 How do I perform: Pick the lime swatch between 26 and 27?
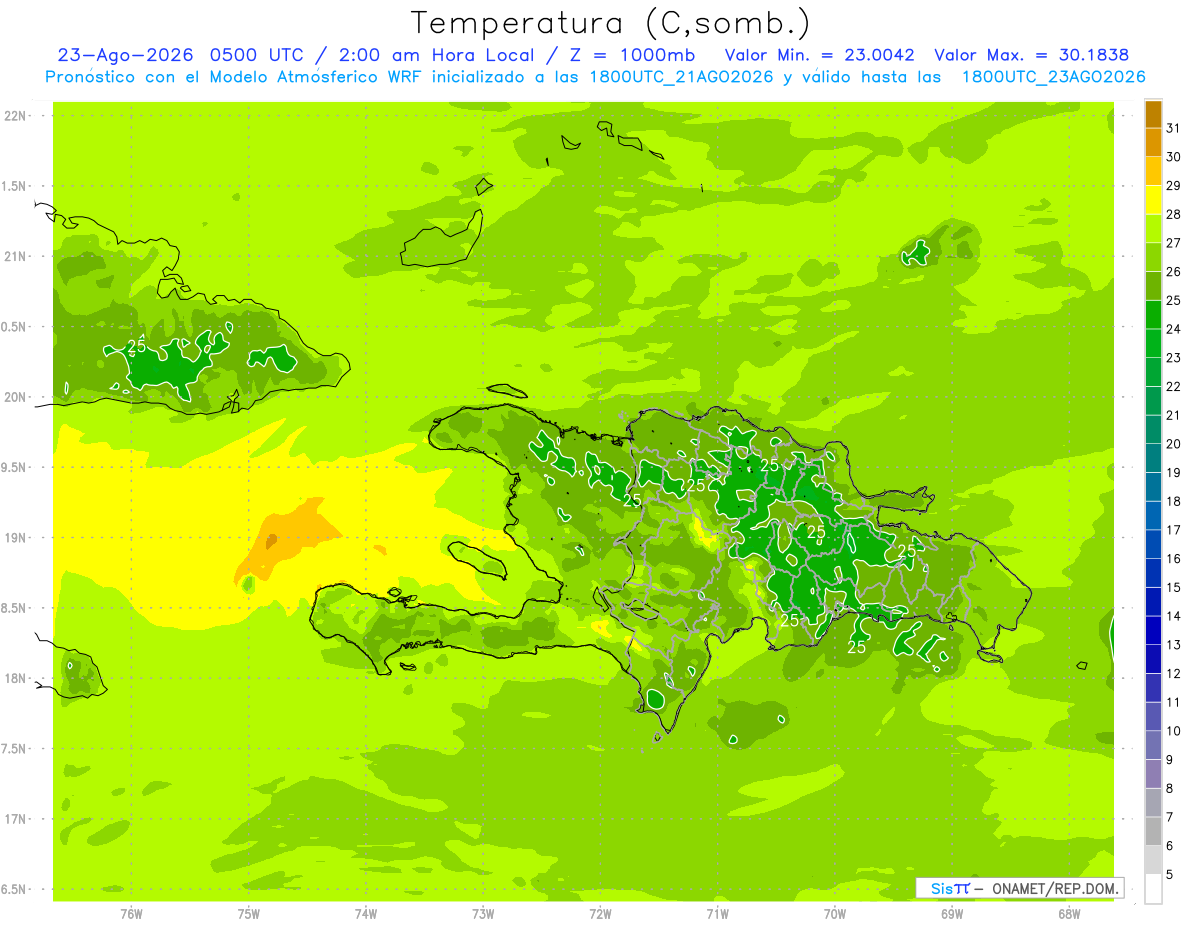[x=1153, y=257]
